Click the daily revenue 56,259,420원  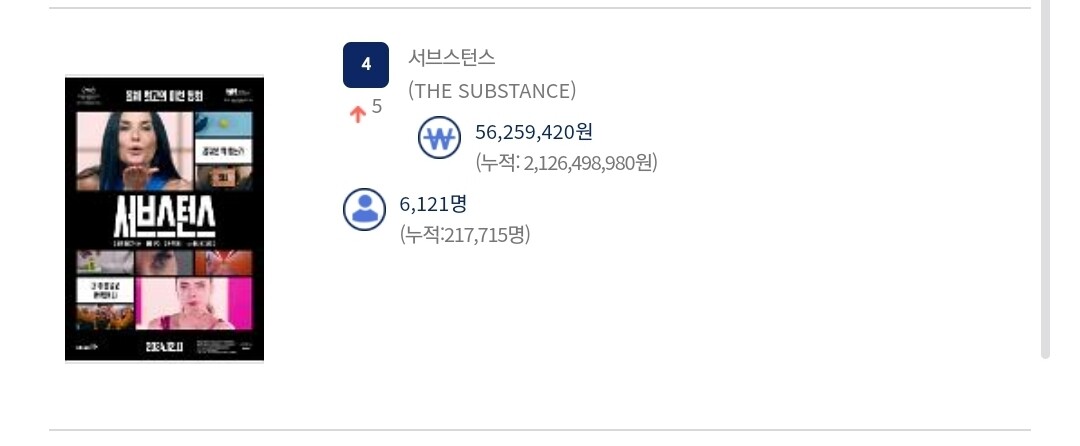point(534,132)
